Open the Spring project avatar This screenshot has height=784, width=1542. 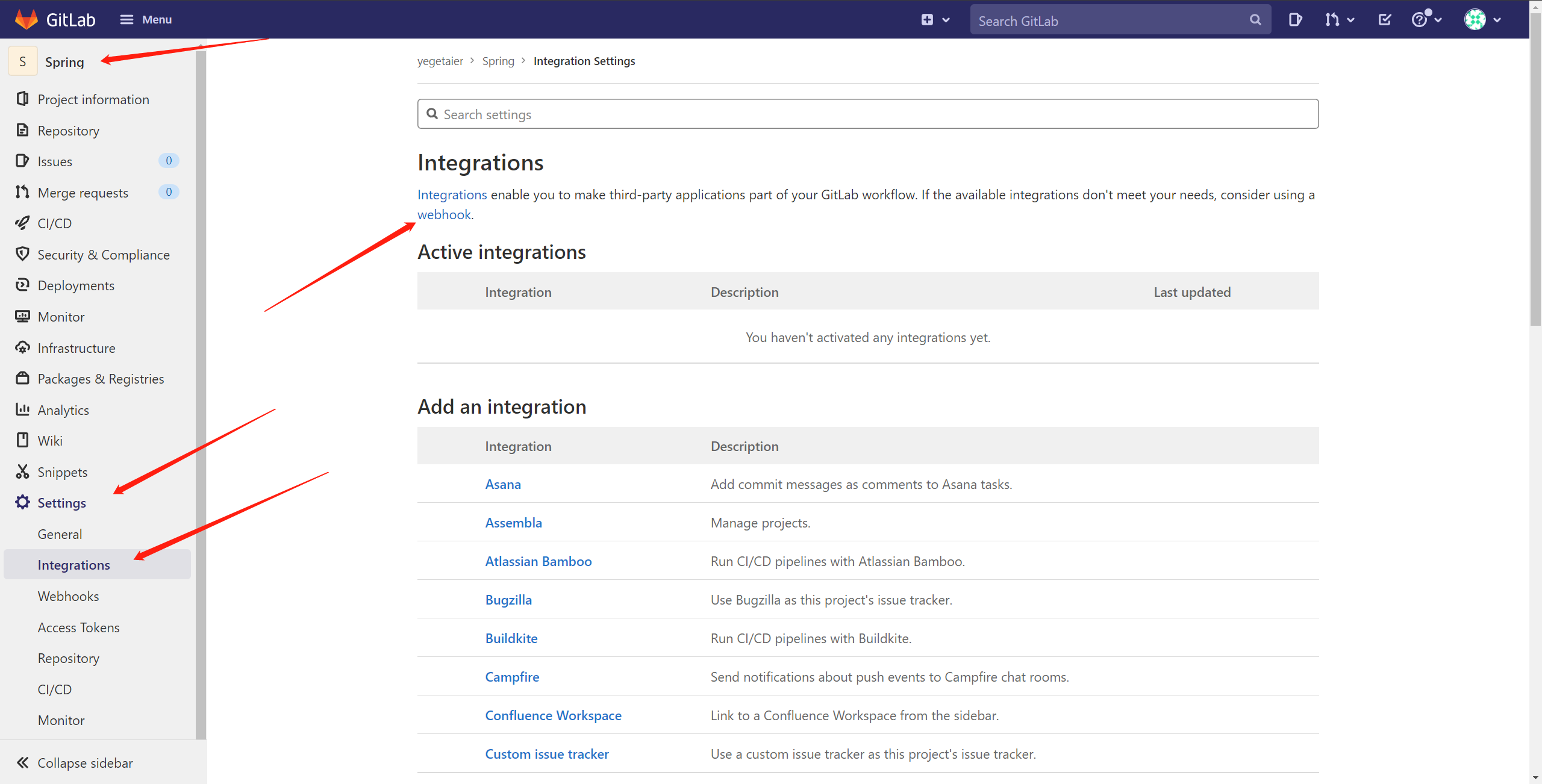pos(23,61)
